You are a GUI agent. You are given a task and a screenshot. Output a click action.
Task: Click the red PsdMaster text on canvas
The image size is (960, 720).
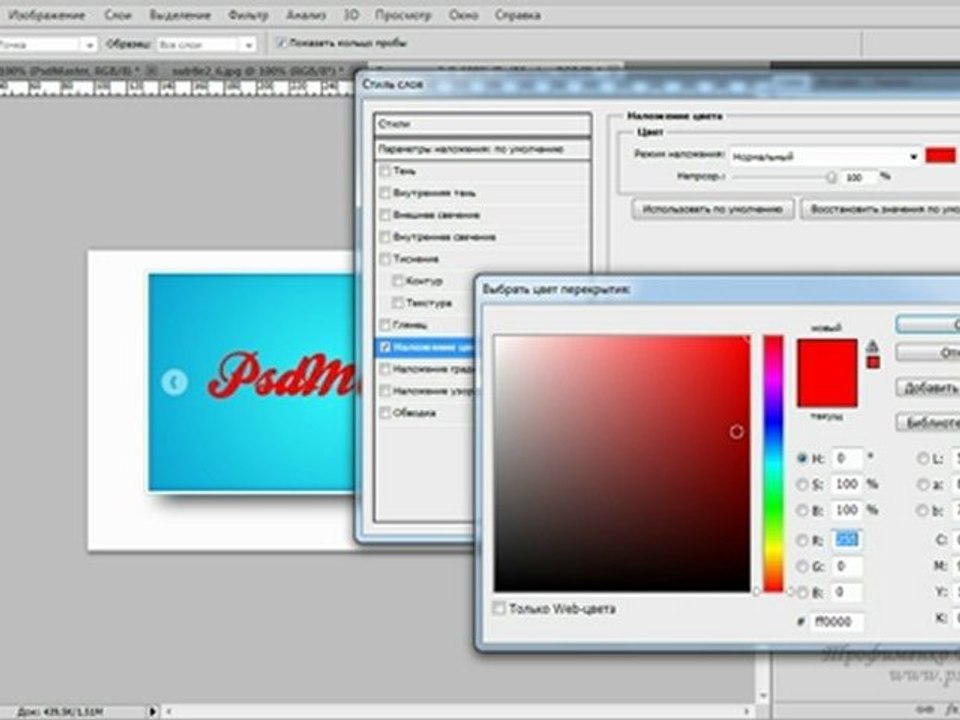(283, 375)
